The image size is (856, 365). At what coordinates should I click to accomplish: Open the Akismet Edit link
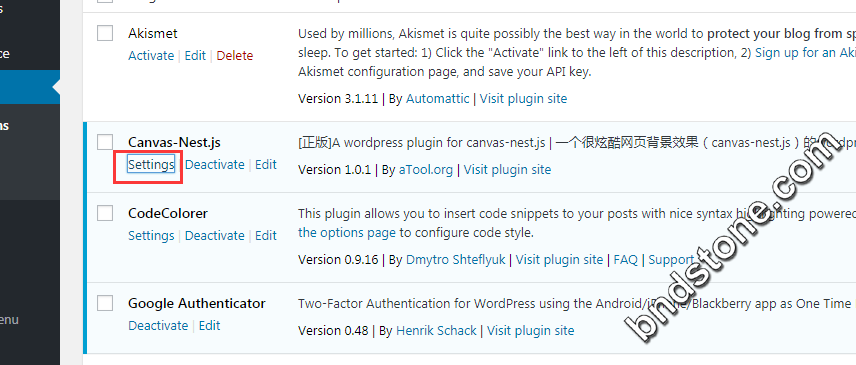tap(195, 56)
